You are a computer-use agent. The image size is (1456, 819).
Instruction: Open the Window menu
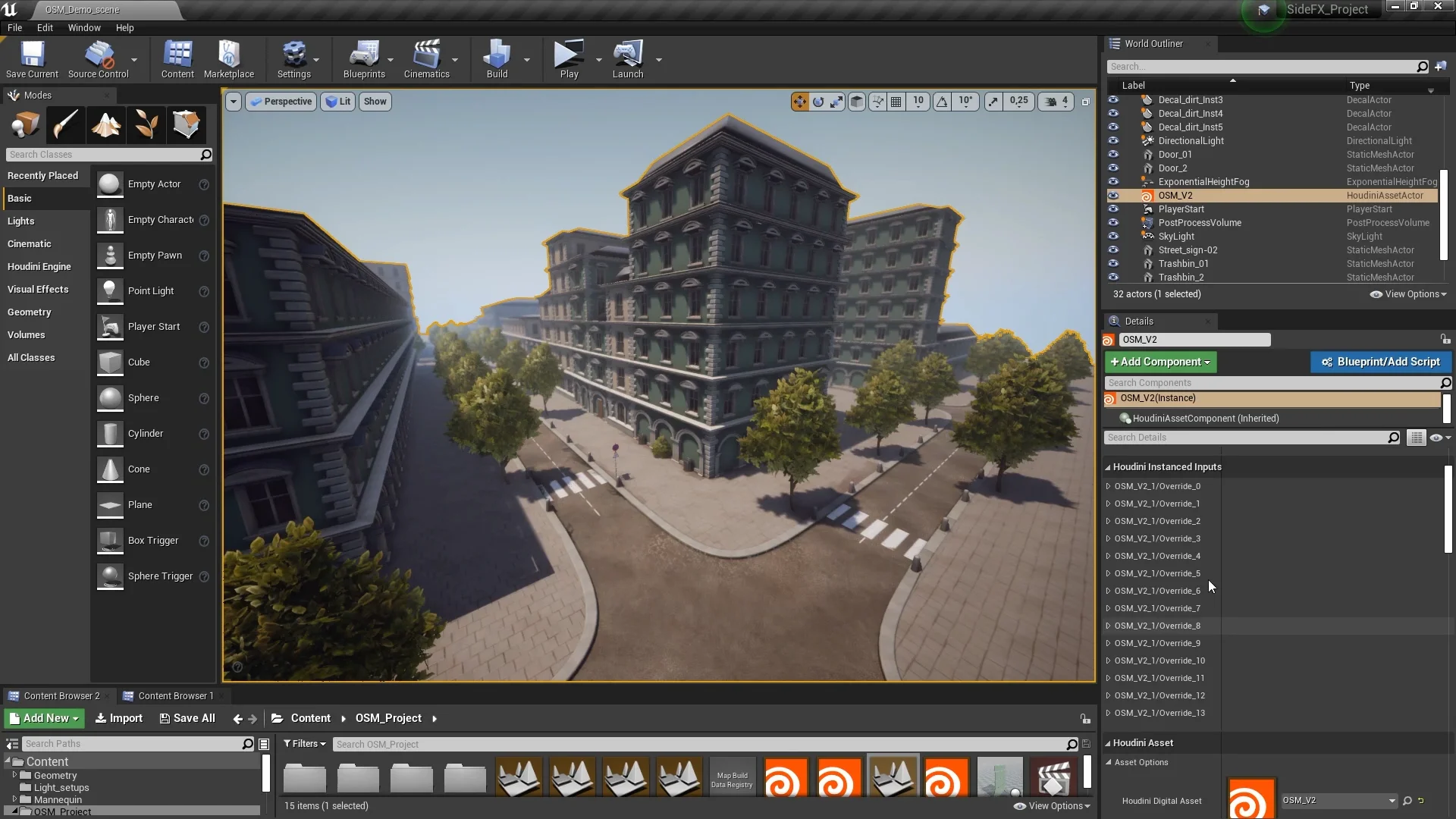click(x=83, y=27)
